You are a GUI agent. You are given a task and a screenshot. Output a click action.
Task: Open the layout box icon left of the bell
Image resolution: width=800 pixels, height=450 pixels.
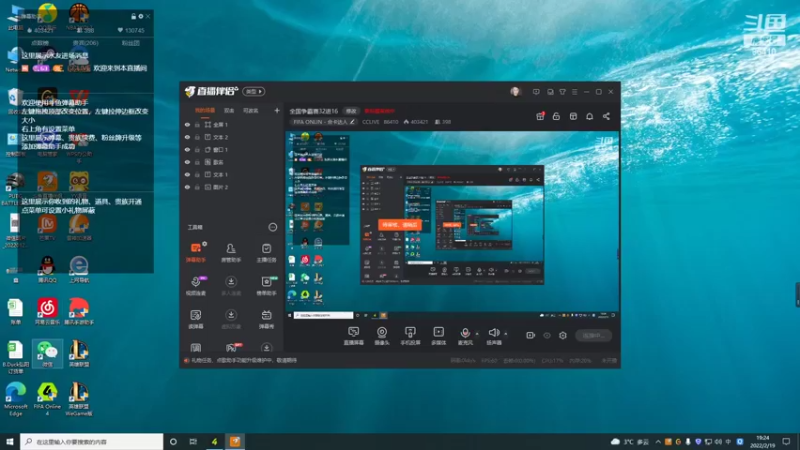(x=573, y=116)
